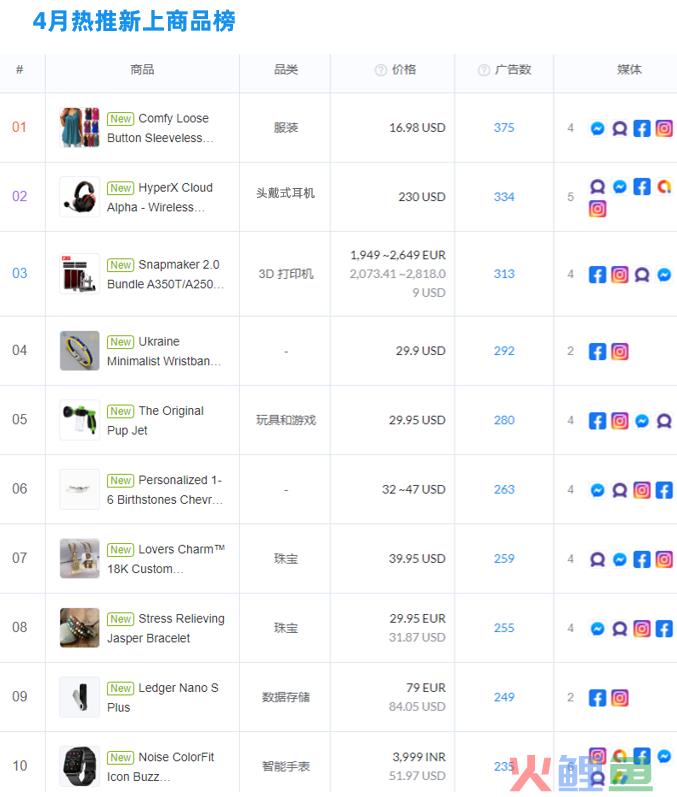Click the Audience Network icon in HyperX Cloud row
Screen dimensions: 677x797
point(598,187)
